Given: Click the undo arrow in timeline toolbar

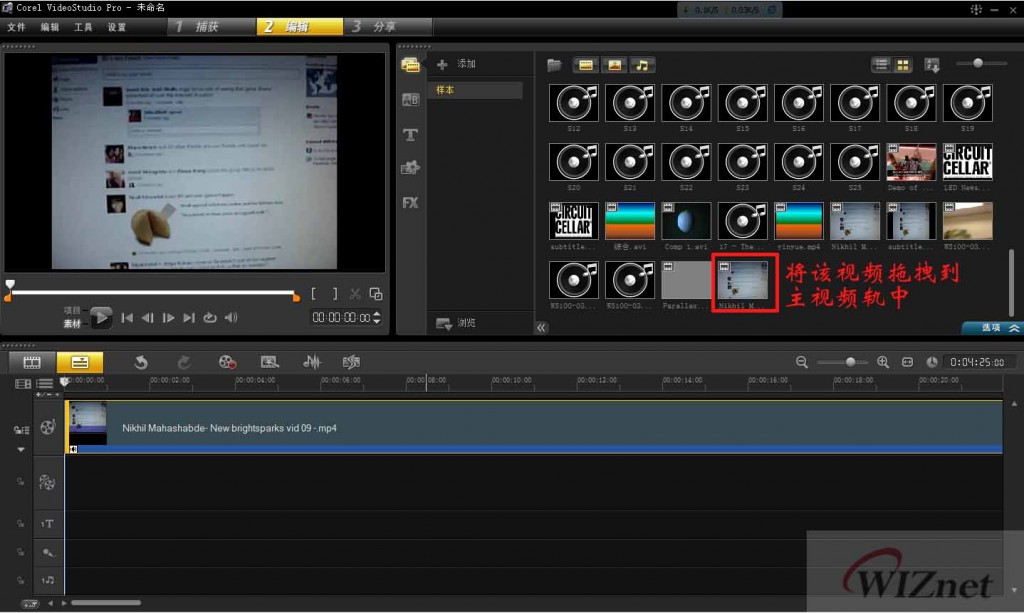Looking at the screenshot, I should pyautogui.click(x=140, y=362).
